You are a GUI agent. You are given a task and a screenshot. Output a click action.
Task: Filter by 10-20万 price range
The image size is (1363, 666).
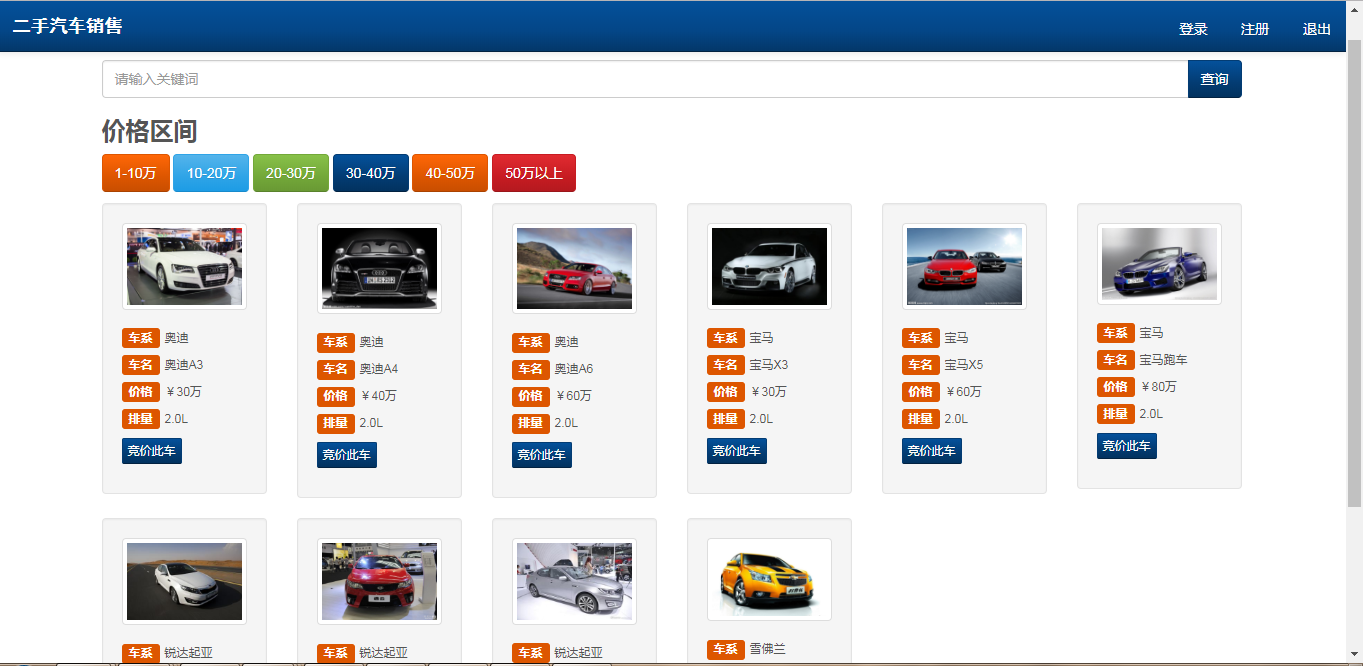[211, 173]
